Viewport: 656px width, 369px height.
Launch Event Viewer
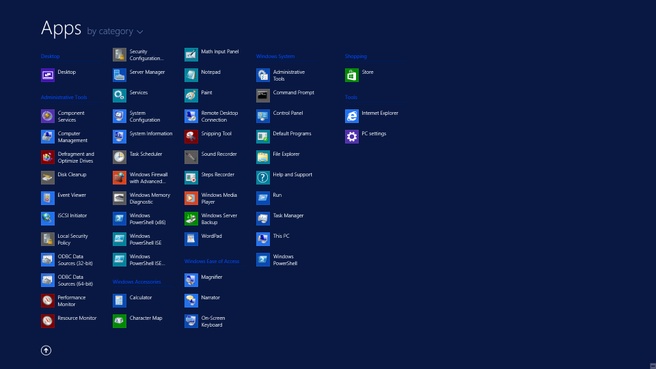(x=64, y=198)
